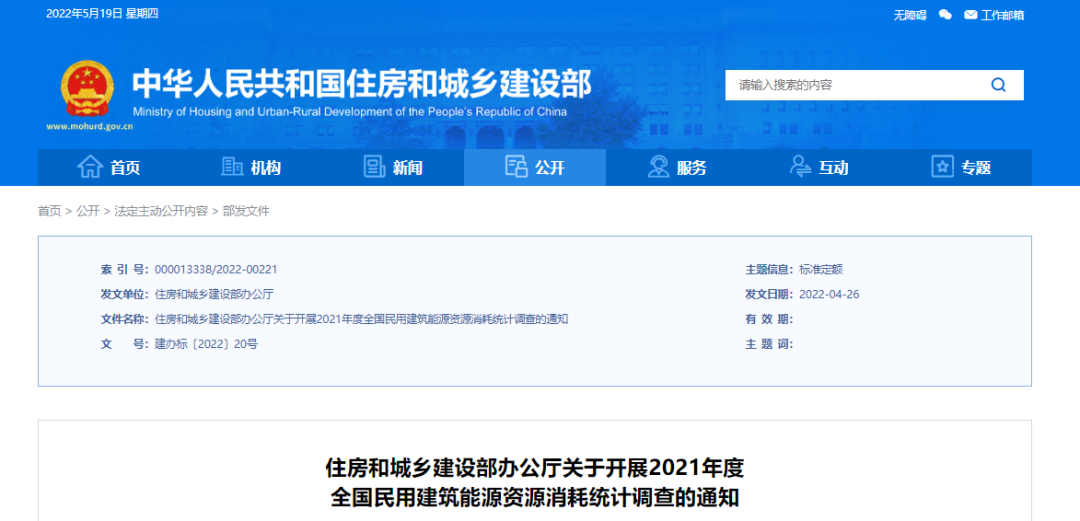The image size is (1080, 521).
Task: Open the 机构 navigation tab
Action: pyautogui.click(x=251, y=167)
